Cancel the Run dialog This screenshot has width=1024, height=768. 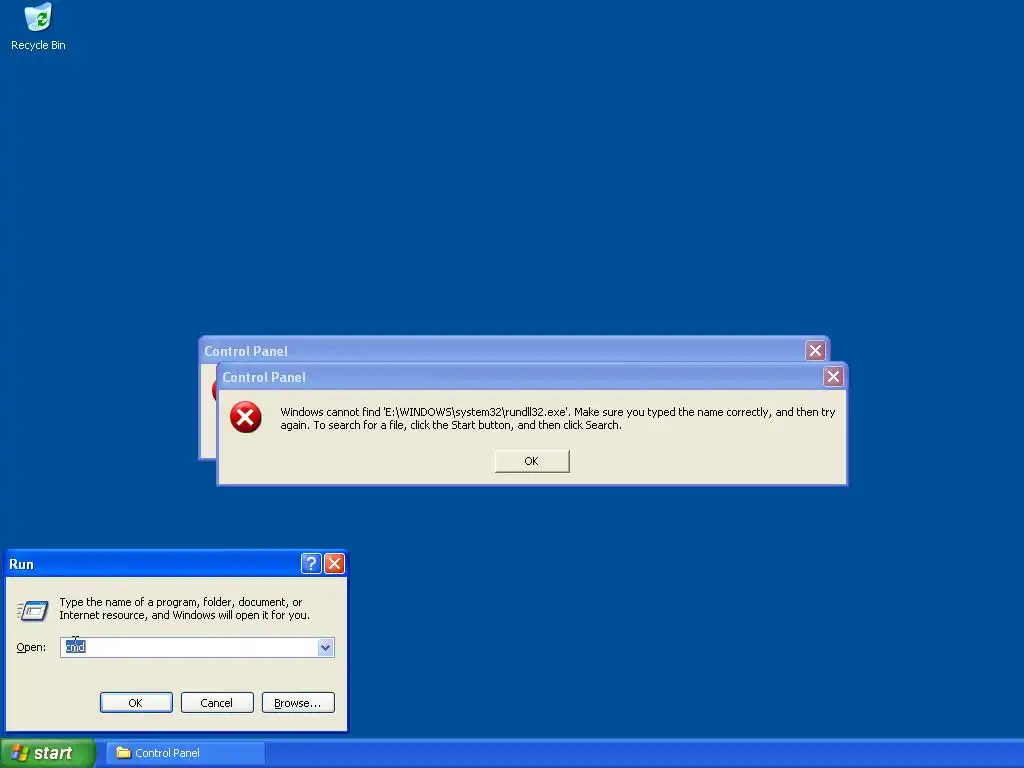click(x=217, y=703)
